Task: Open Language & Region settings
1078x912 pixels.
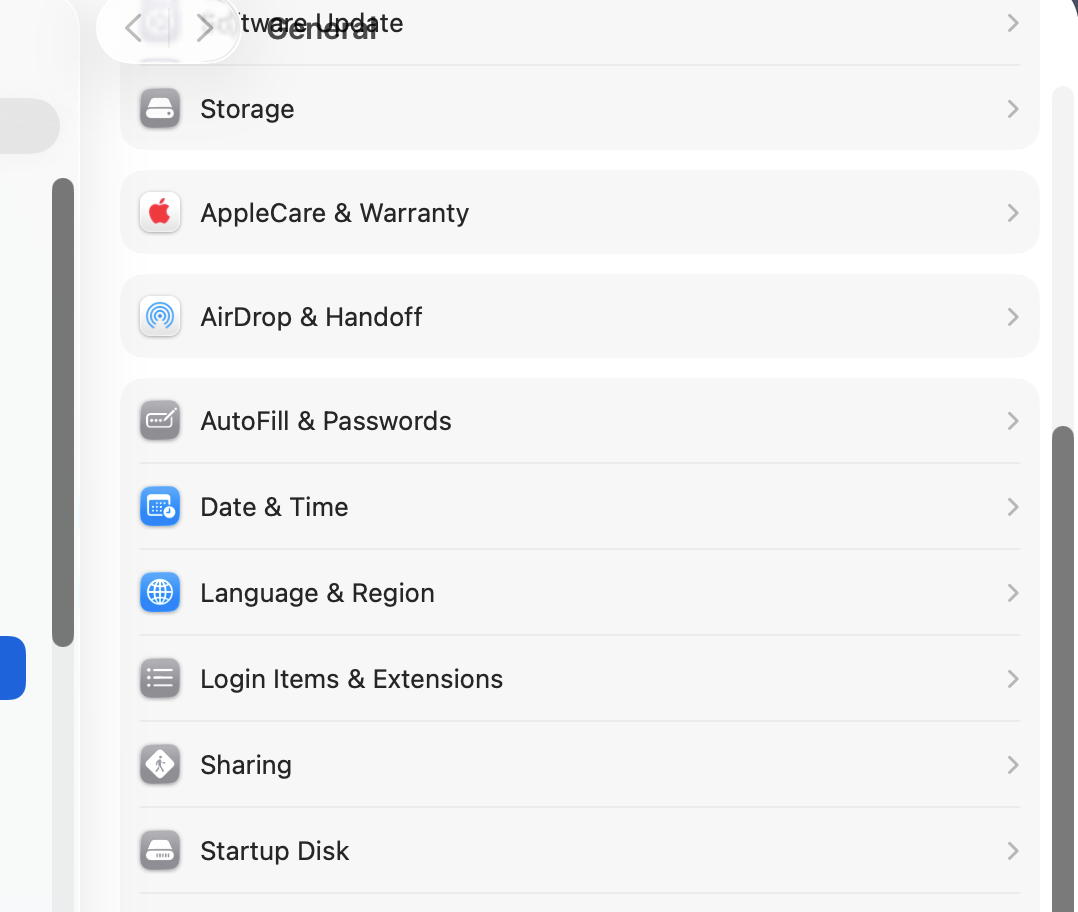Action: tap(317, 593)
